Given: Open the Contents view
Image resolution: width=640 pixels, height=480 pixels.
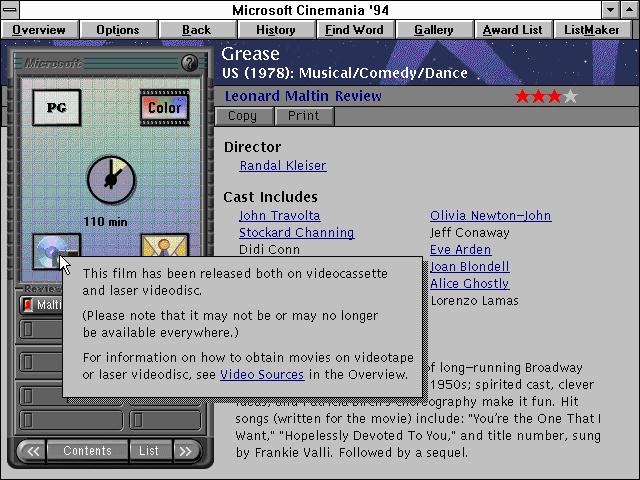Looking at the screenshot, I should pos(87,451).
